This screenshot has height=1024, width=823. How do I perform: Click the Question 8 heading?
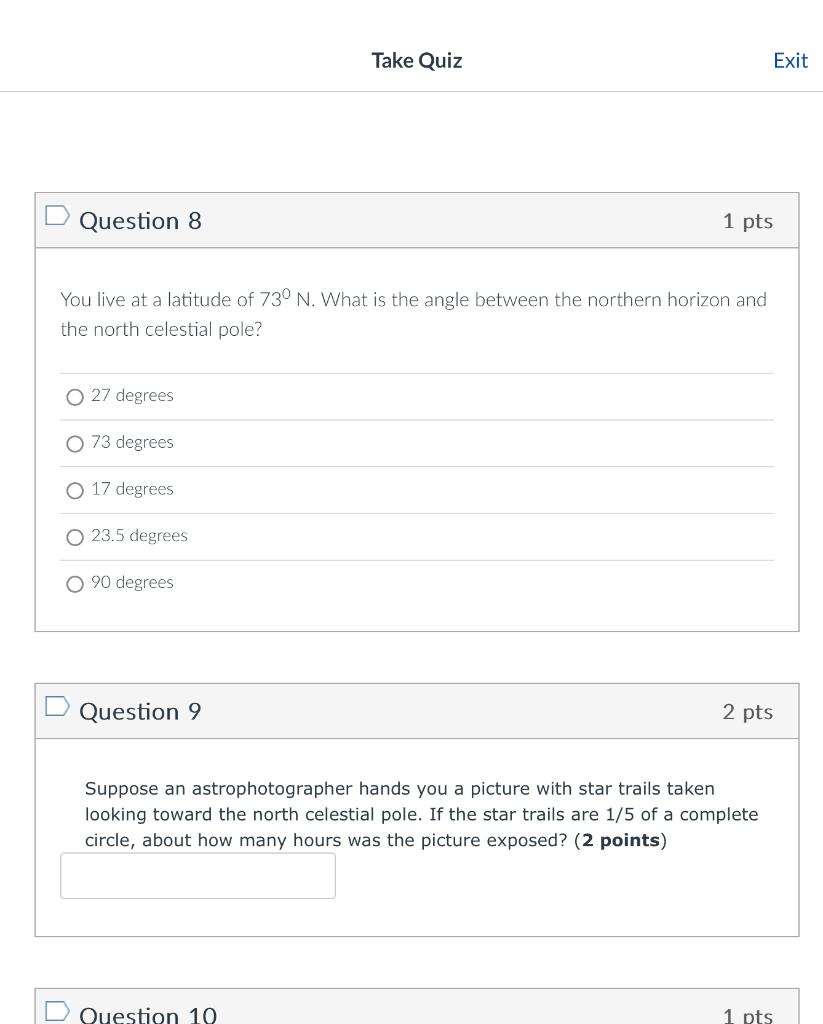click(140, 221)
